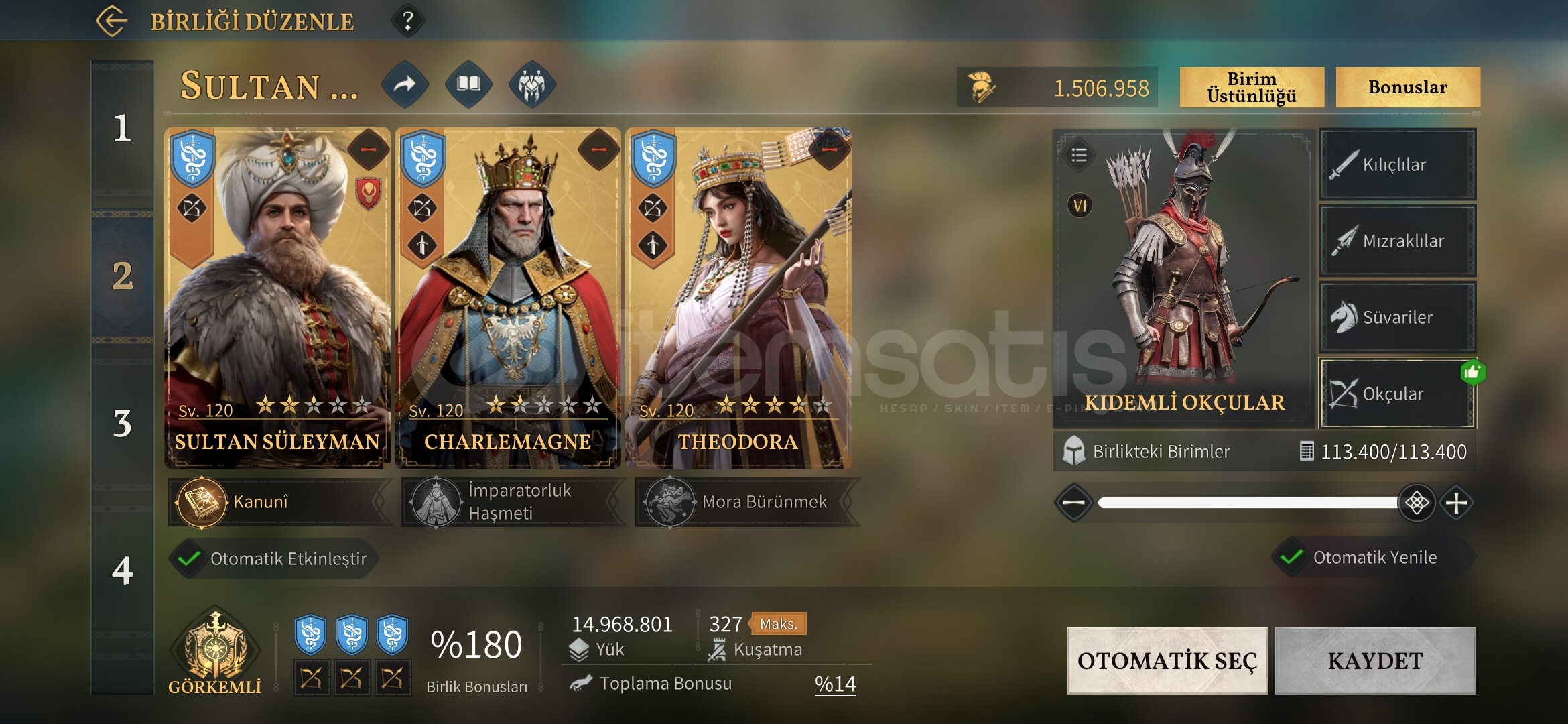Choose Kılıçlılar troop type
1568x724 pixels.
(x=1397, y=164)
